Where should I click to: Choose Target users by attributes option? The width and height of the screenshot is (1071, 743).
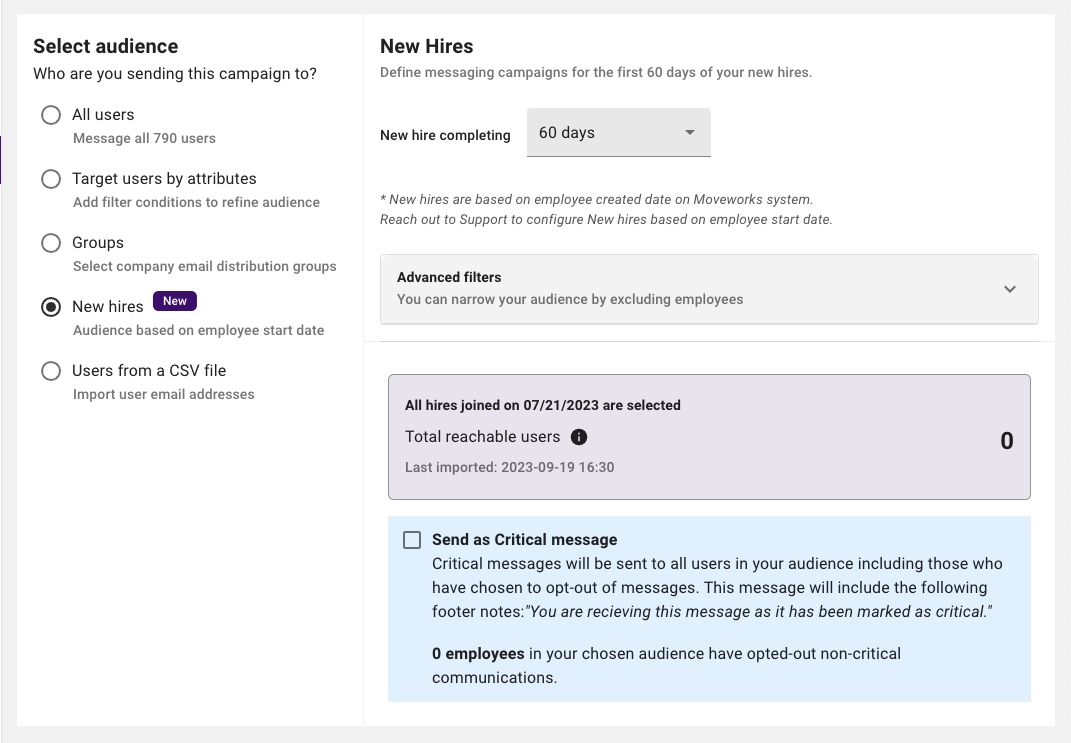[x=51, y=179]
